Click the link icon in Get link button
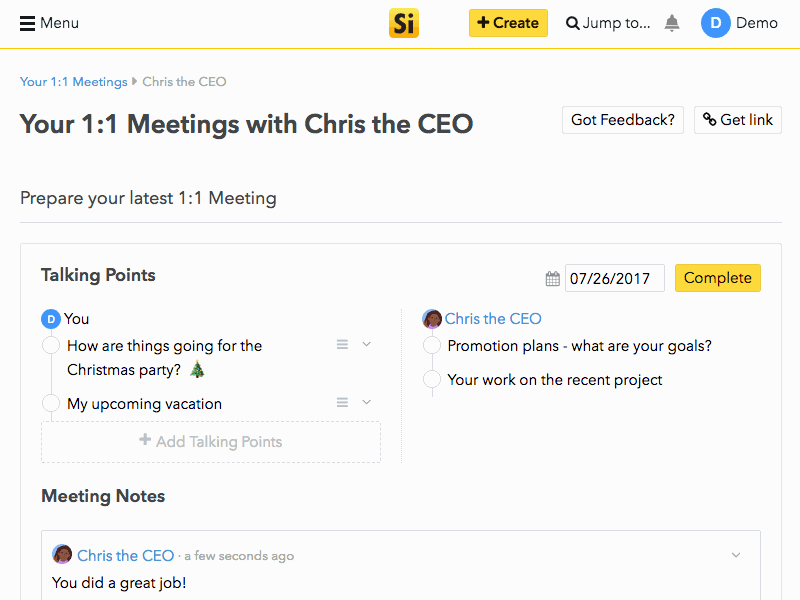Image resolution: width=800 pixels, height=600 pixels. pyautogui.click(x=711, y=119)
